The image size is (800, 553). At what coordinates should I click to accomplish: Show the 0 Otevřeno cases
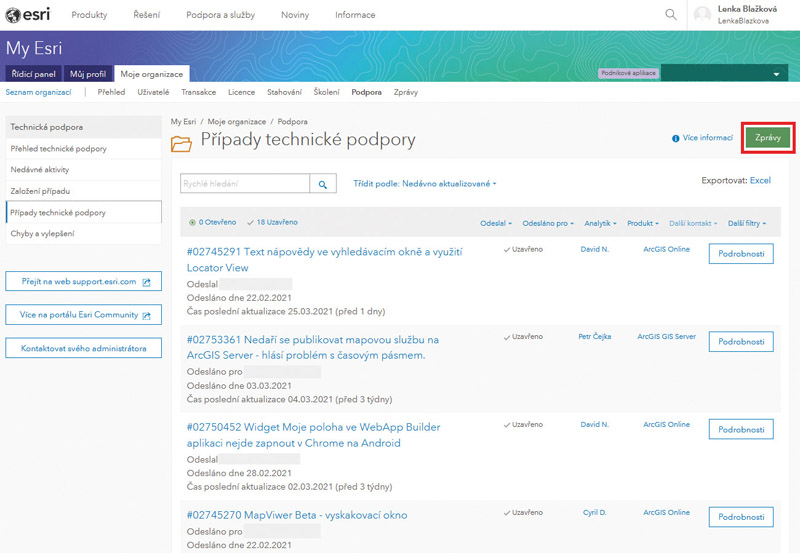213,222
